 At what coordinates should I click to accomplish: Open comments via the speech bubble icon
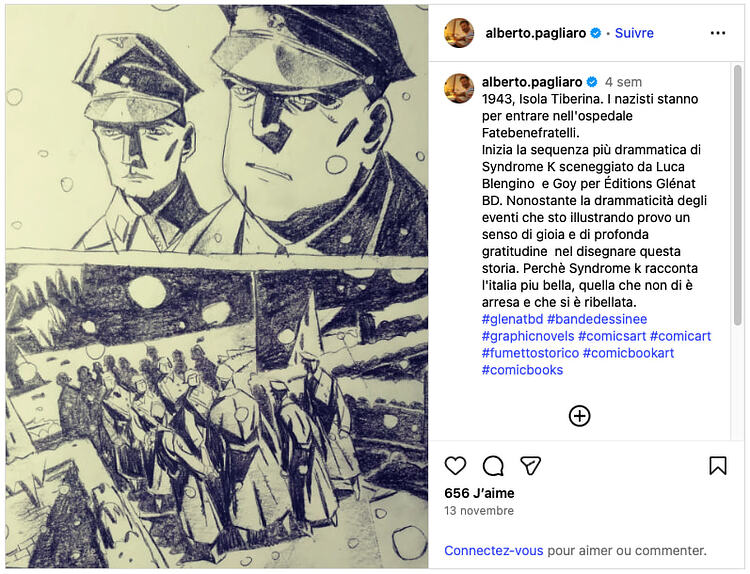[x=493, y=465]
